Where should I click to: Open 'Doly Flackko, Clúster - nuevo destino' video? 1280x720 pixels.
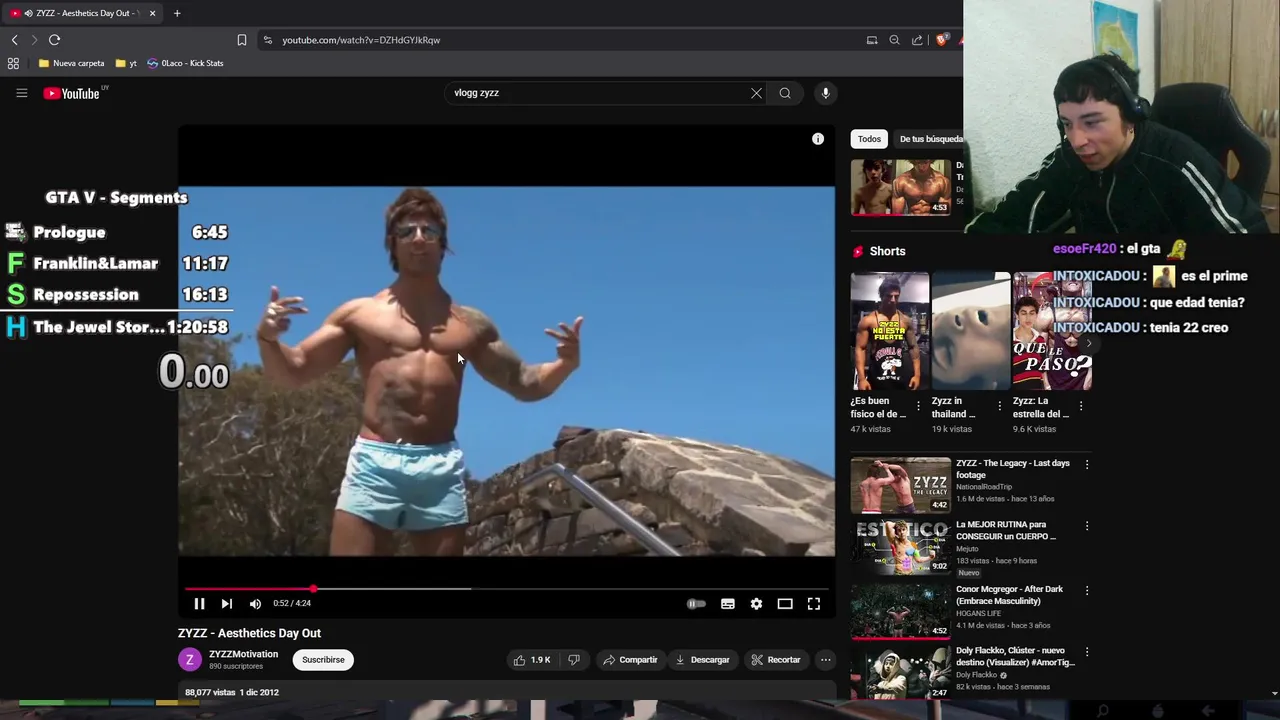pyautogui.click(x=1015, y=656)
